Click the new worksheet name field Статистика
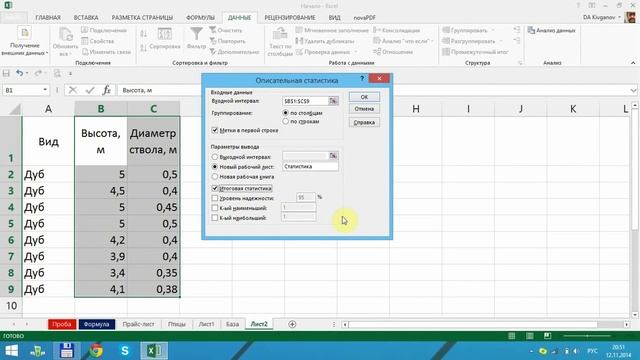 coord(310,167)
